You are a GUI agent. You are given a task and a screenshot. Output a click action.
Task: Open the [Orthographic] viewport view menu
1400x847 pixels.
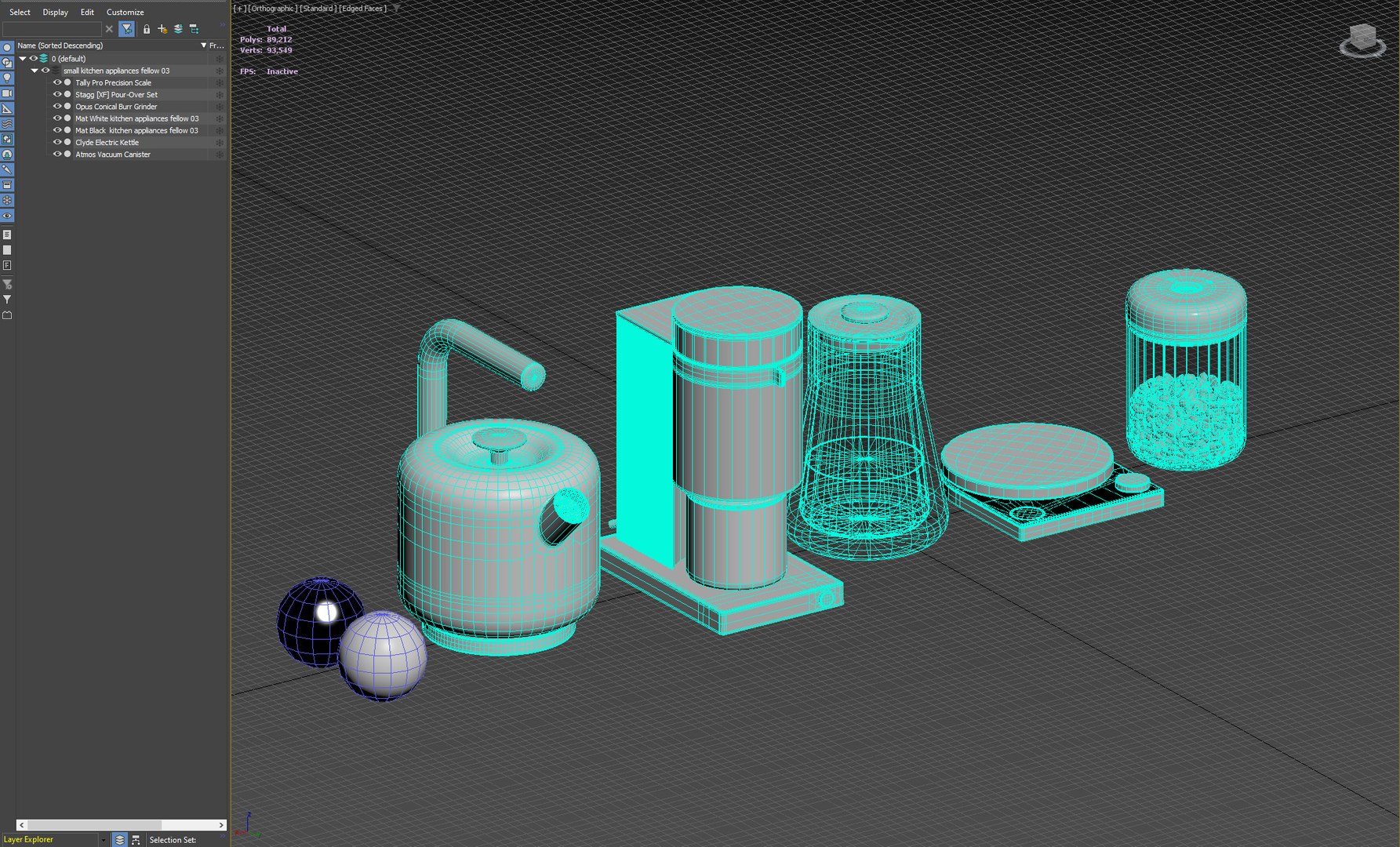272,9
